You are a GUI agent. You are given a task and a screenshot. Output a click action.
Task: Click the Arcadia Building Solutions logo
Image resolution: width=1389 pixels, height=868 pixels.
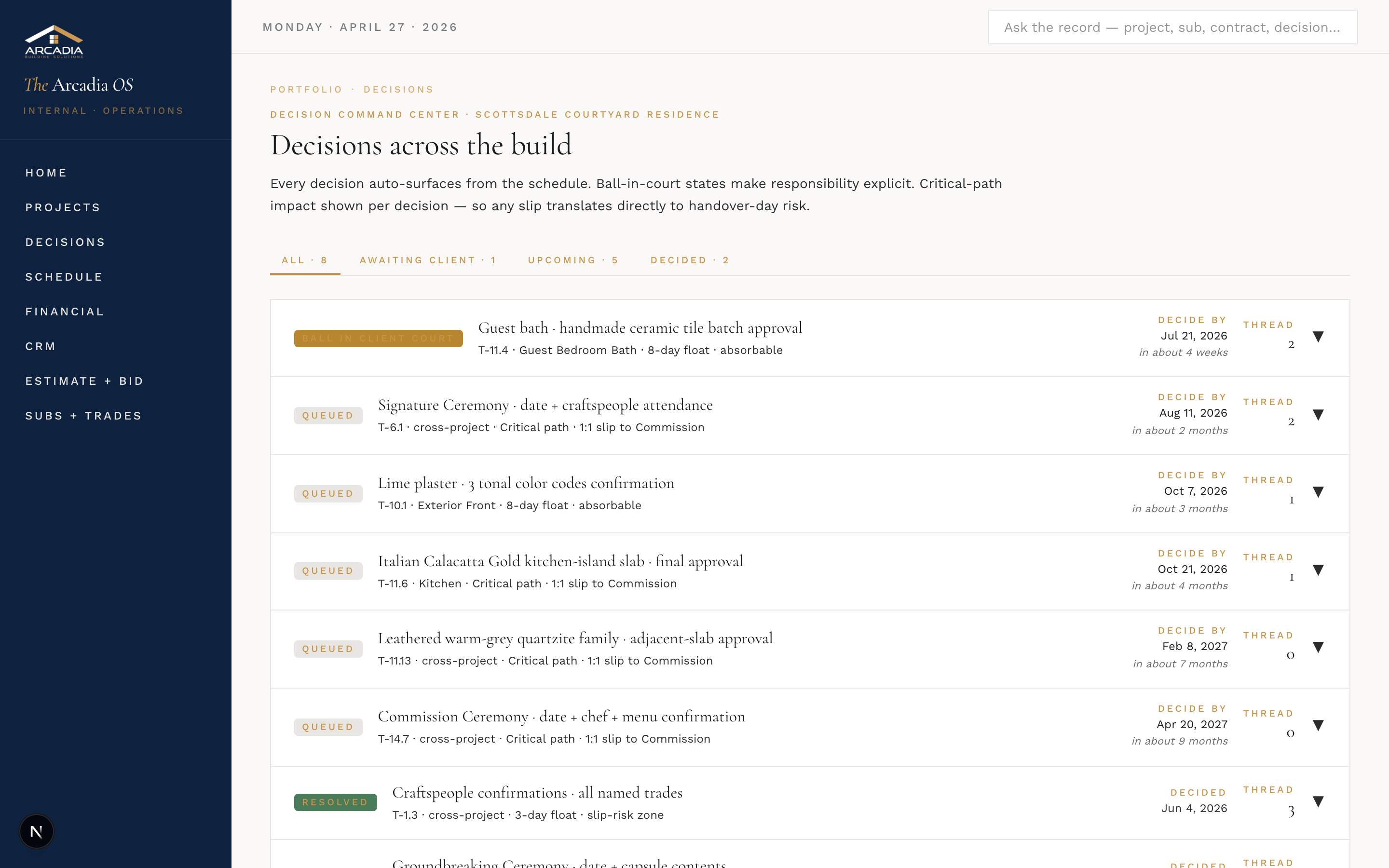pyautogui.click(x=54, y=41)
